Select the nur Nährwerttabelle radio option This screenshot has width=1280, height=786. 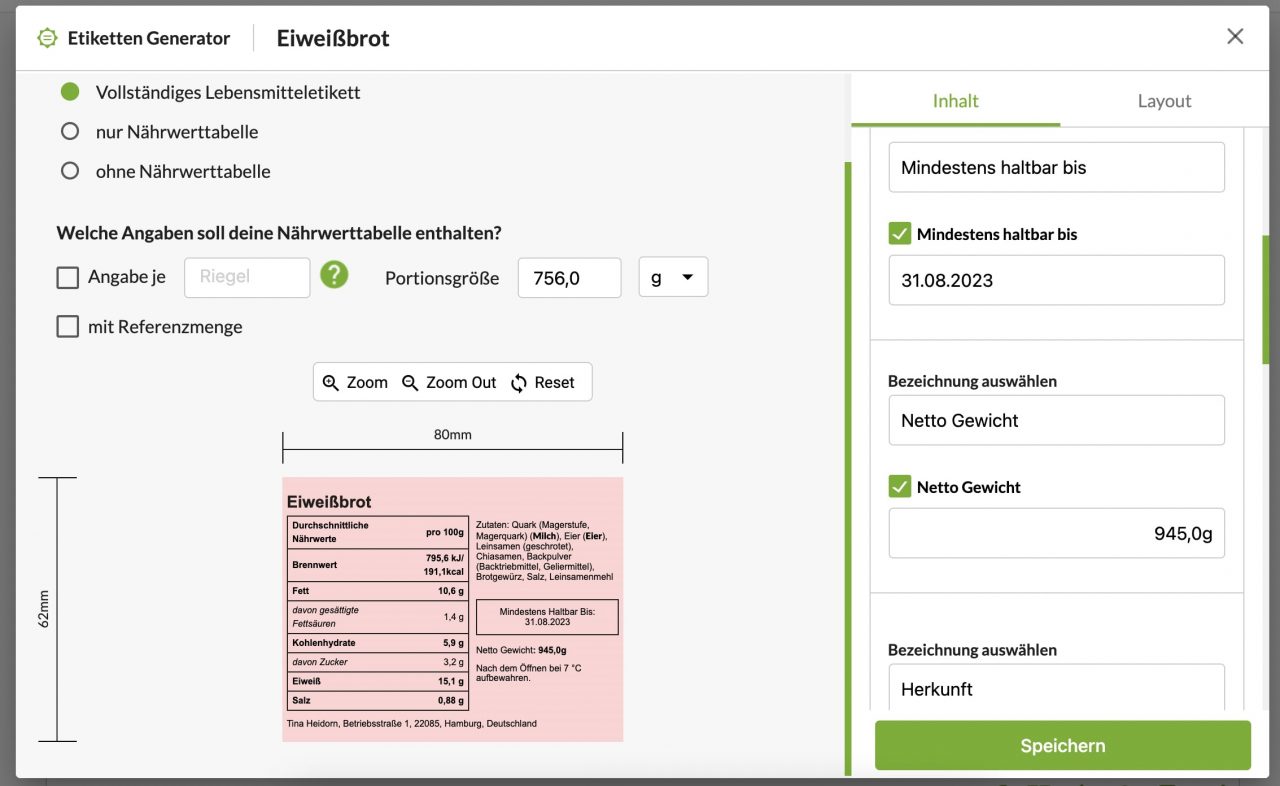tap(70, 131)
